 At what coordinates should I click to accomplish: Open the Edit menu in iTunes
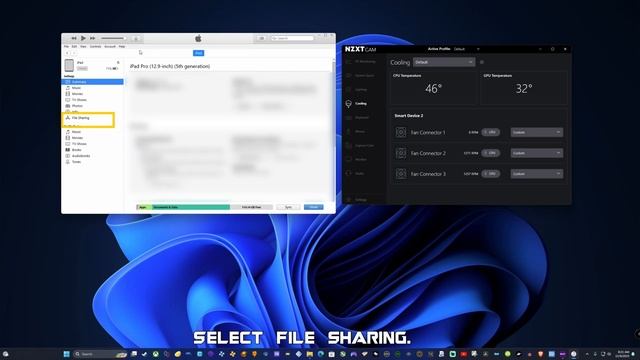click(74, 47)
